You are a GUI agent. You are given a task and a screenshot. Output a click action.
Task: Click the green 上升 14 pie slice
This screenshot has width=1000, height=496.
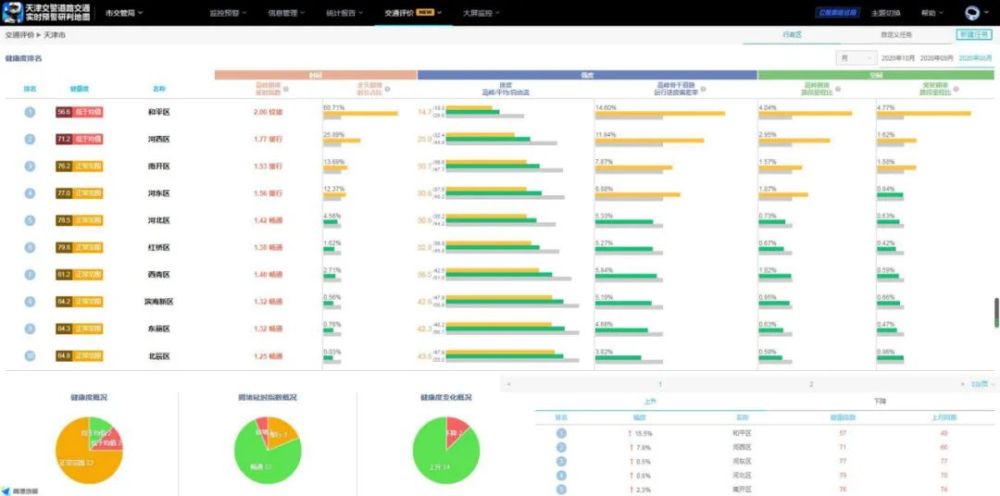440,462
